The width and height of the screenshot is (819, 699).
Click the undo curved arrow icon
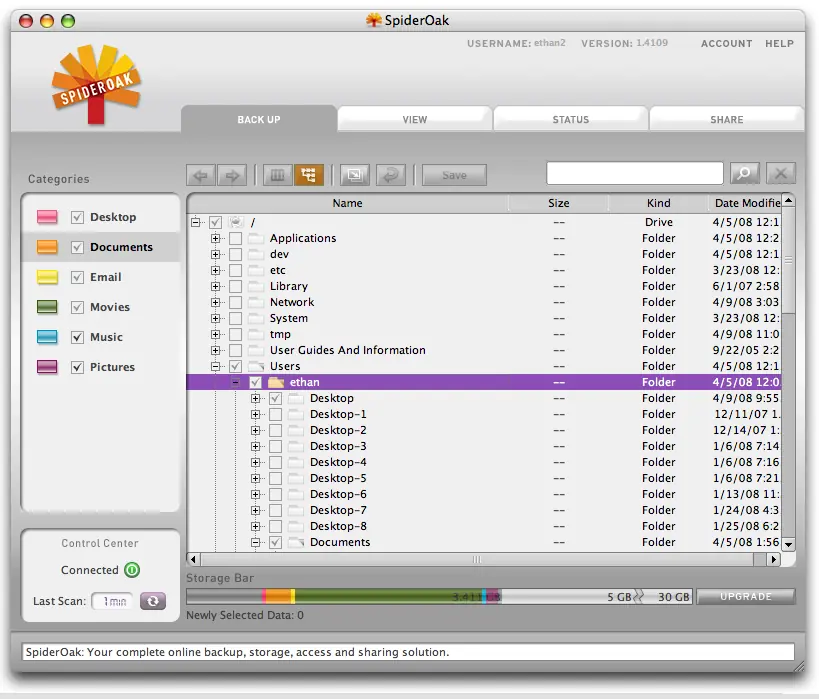(x=391, y=175)
